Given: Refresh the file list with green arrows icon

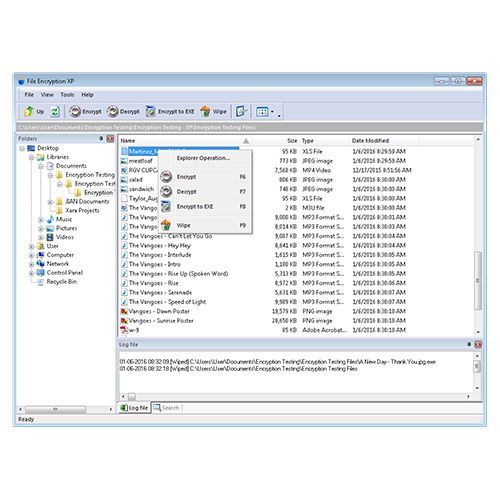Looking at the screenshot, I should pyautogui.click(x=55, y=111).
